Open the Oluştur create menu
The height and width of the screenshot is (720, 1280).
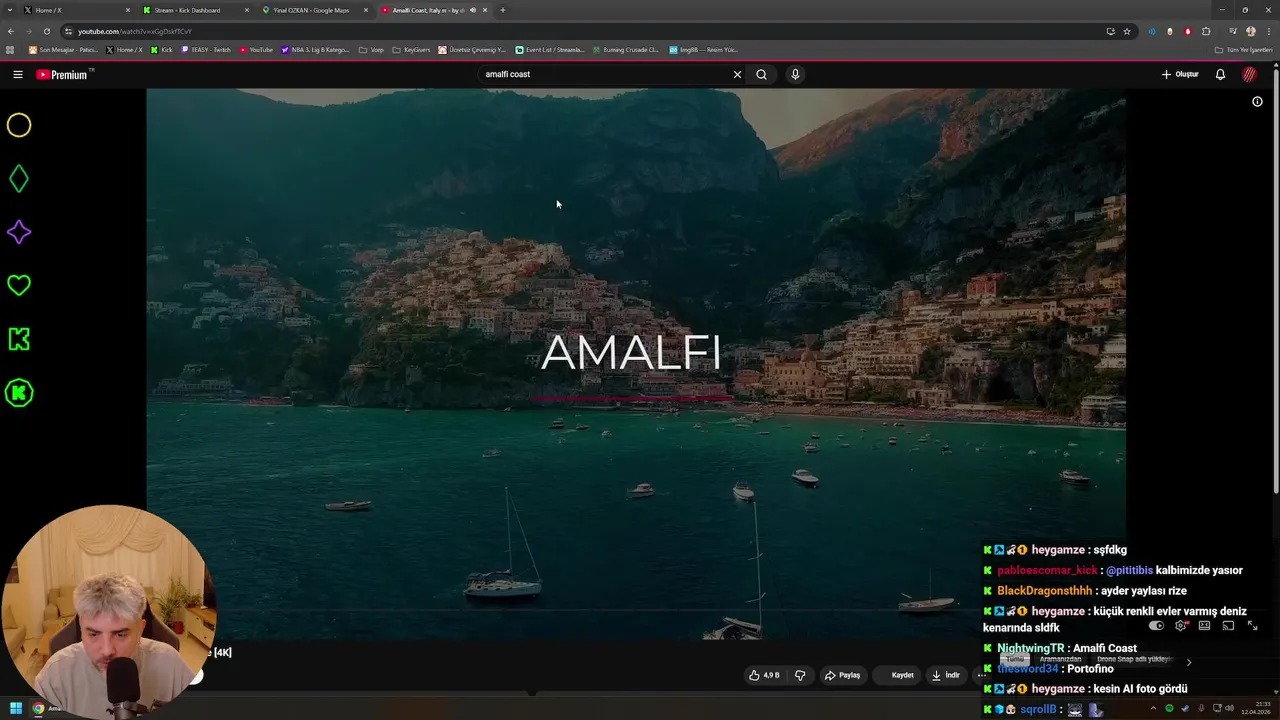[x=1180, y=74]
